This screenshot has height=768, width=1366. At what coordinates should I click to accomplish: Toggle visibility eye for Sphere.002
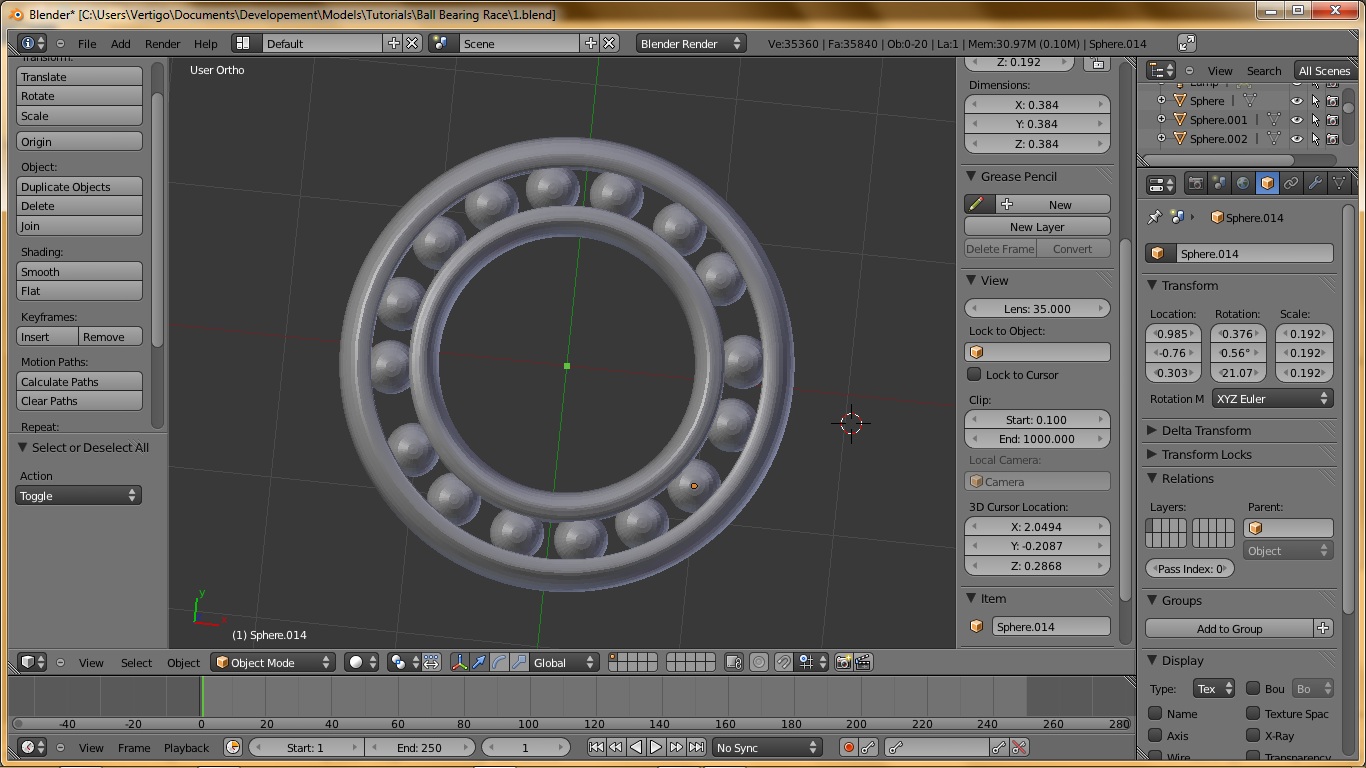coord(1297,139)
